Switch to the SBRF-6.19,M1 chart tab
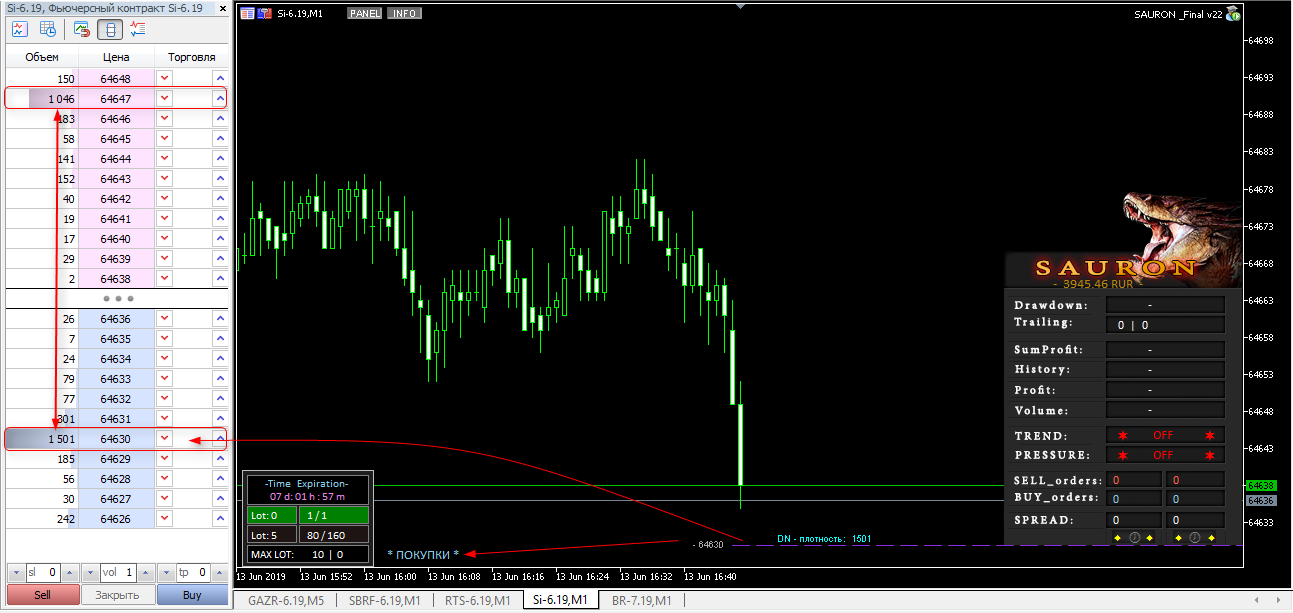The height and width of the screenshot is (613, 1293). (x=385, y=601)
